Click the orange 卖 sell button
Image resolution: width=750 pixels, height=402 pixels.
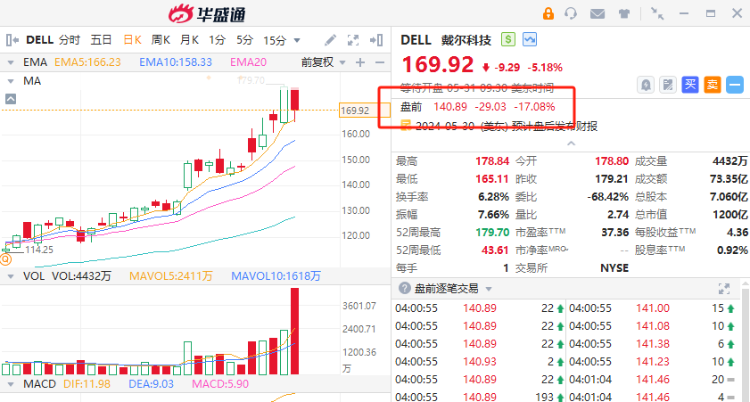click(x=712, y=85)
